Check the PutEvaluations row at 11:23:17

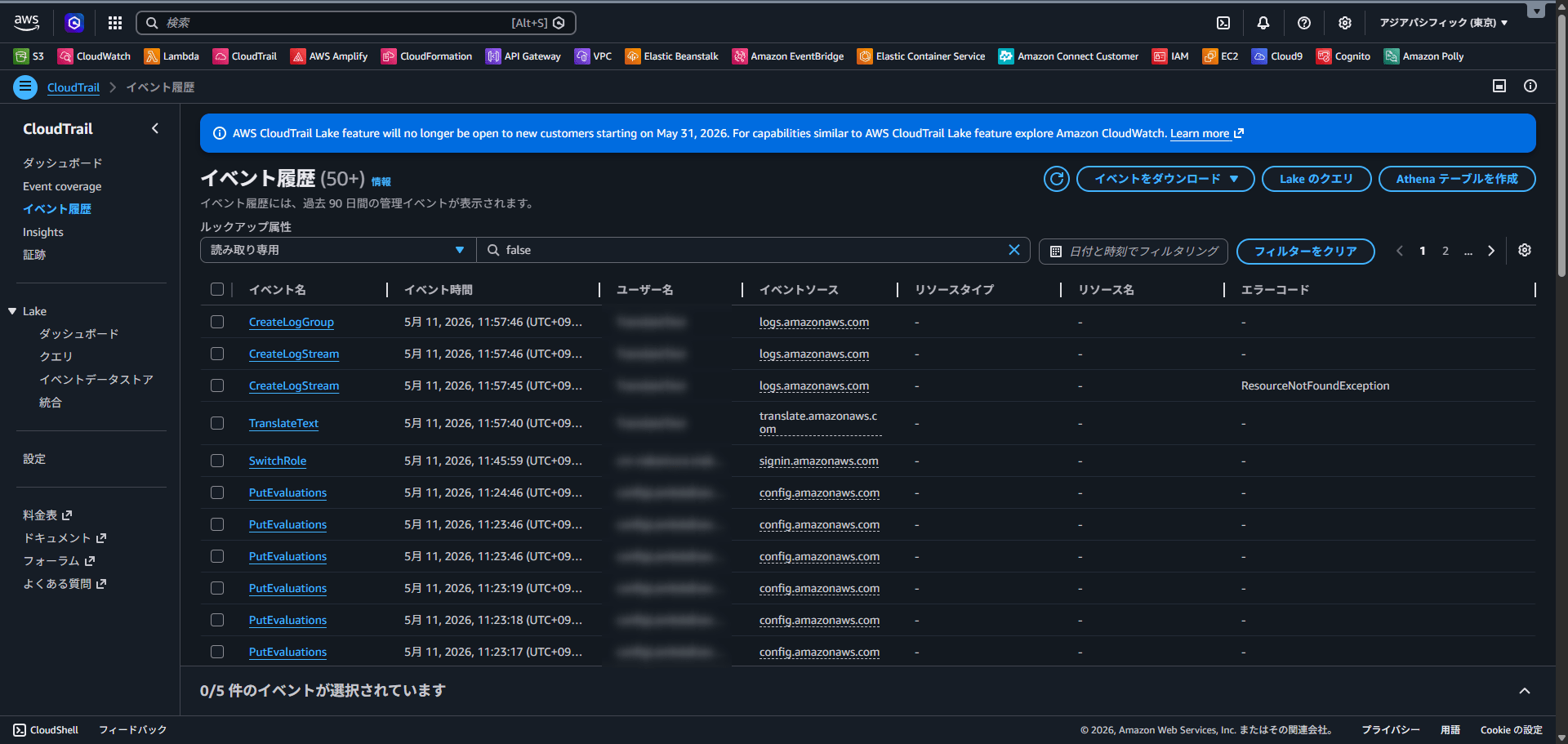217,652
